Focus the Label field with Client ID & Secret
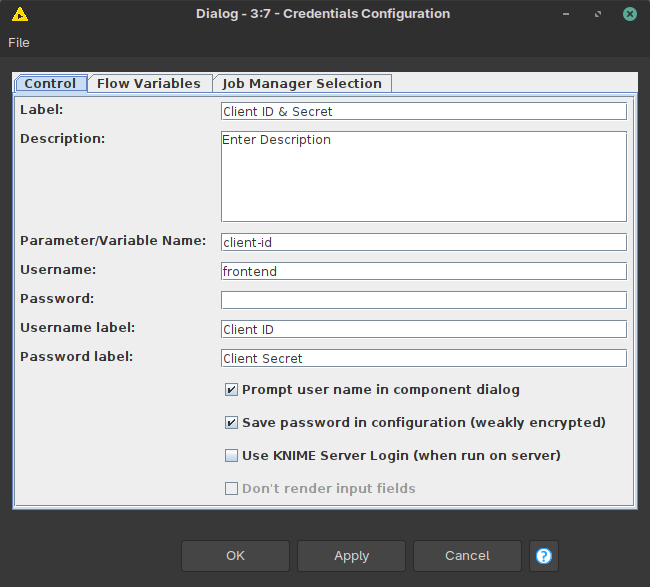The width and height of the screenshot is (650, 587). coord(423,112)
